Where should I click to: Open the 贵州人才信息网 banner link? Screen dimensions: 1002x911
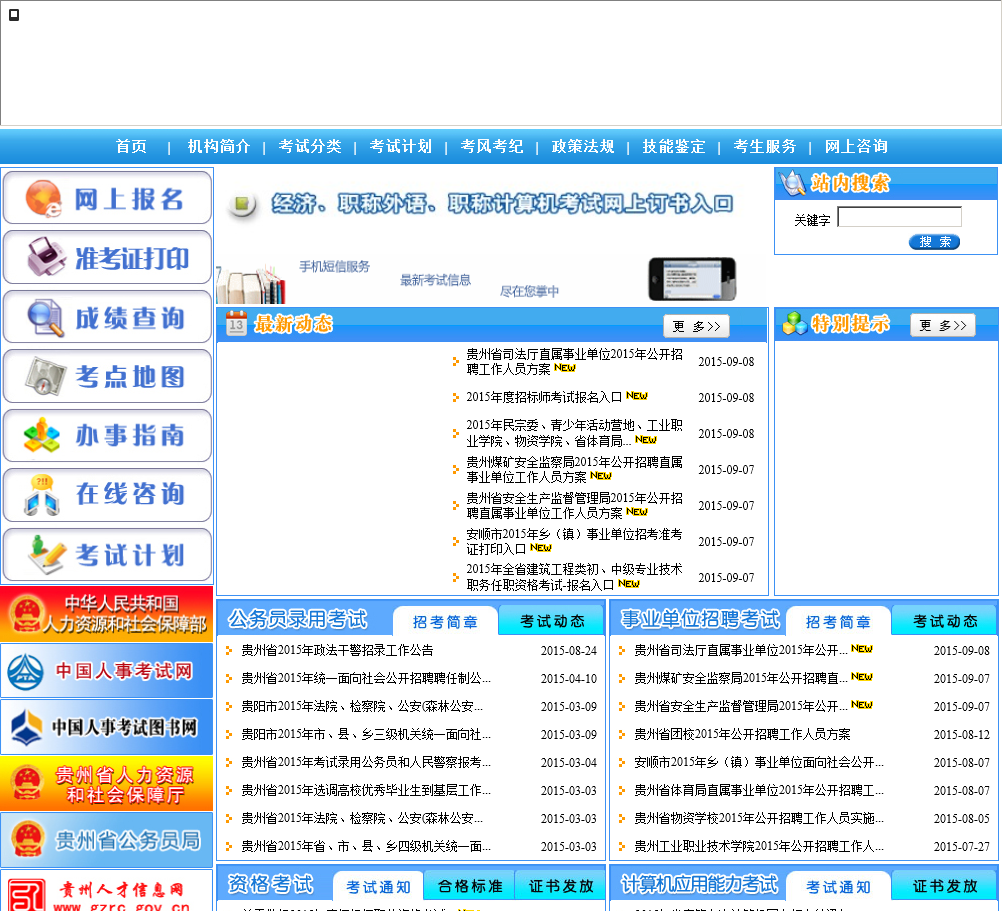coord(106,891)
